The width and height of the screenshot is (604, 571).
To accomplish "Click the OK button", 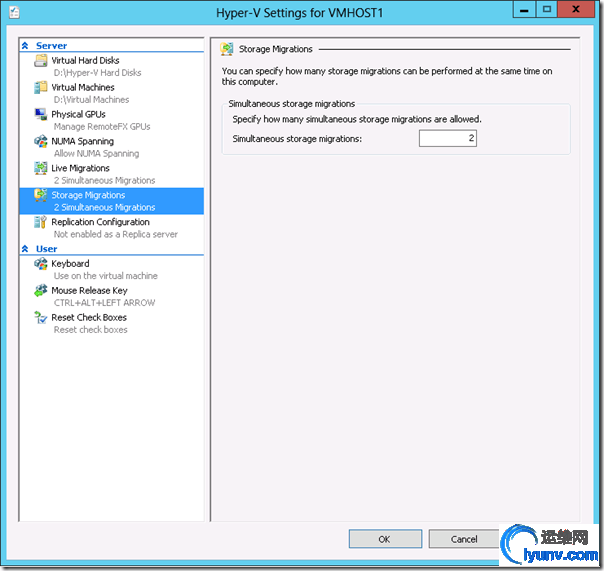I will [x=385, y=539].
